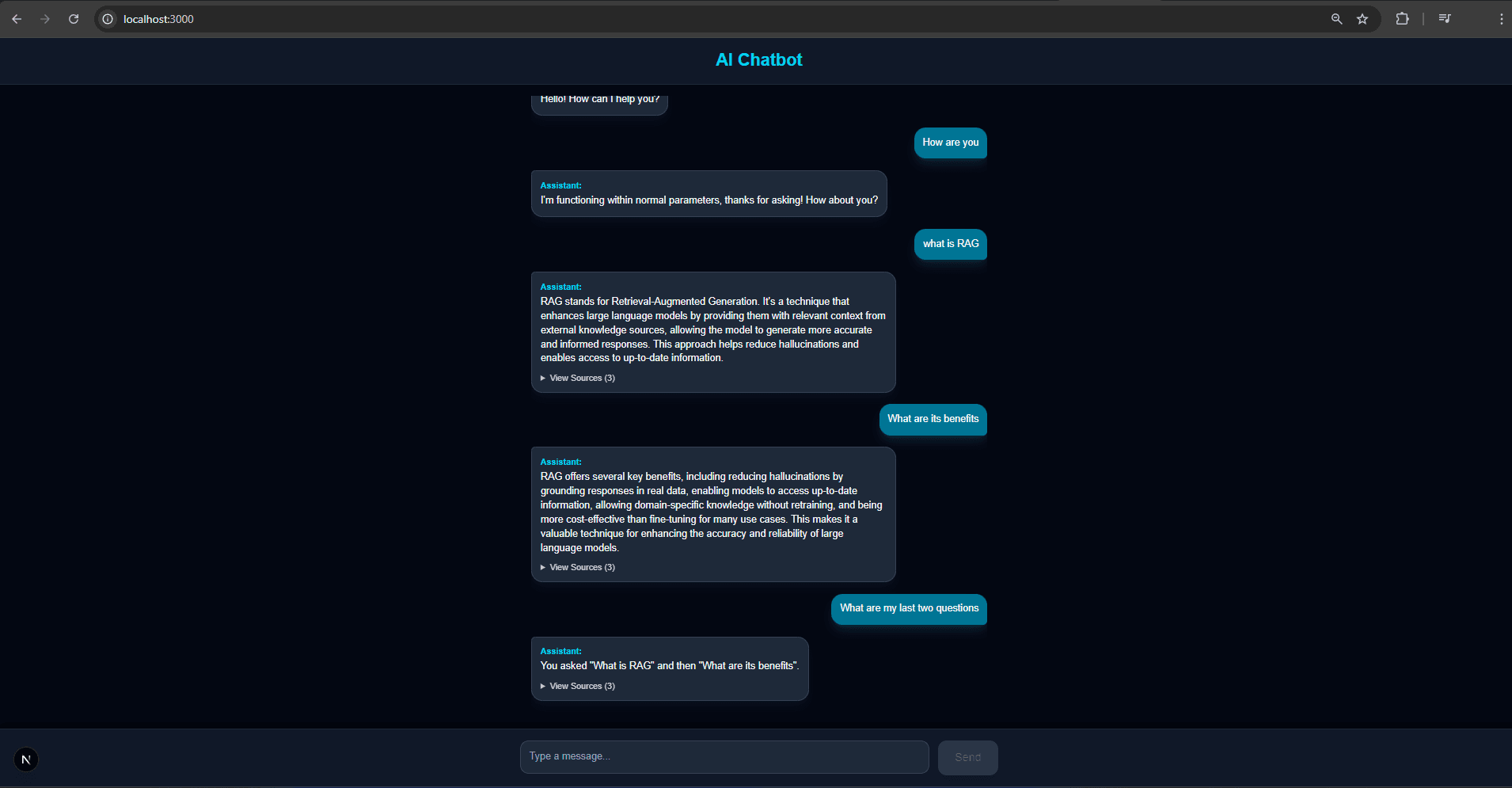Focus the Type a message input
The height and width of the screenshot is (788, 1512).
click(724, 757)
